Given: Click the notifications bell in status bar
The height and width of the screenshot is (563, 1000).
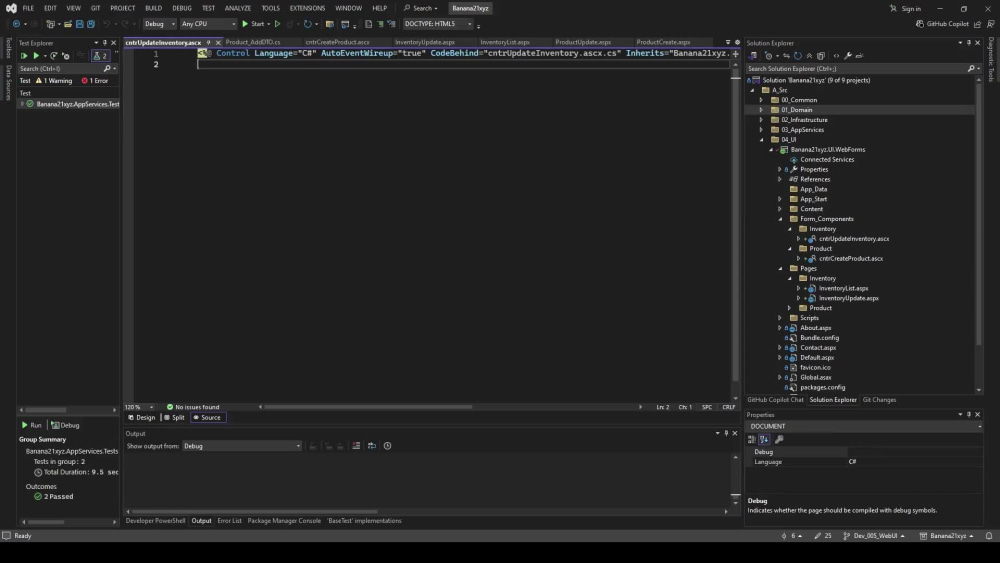Looking at the screenshot, I should pyautogui.click(x=989, y=536).
